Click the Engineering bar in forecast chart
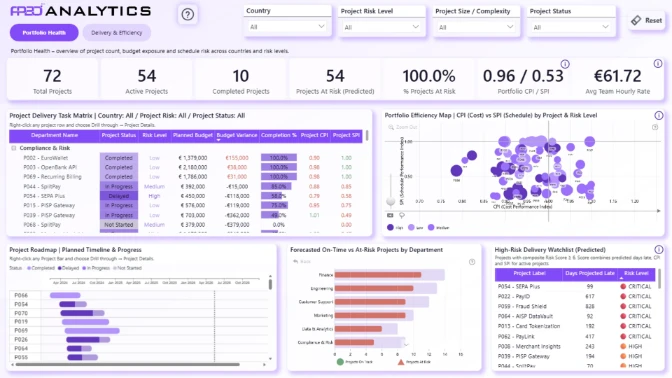 (374, 288)
